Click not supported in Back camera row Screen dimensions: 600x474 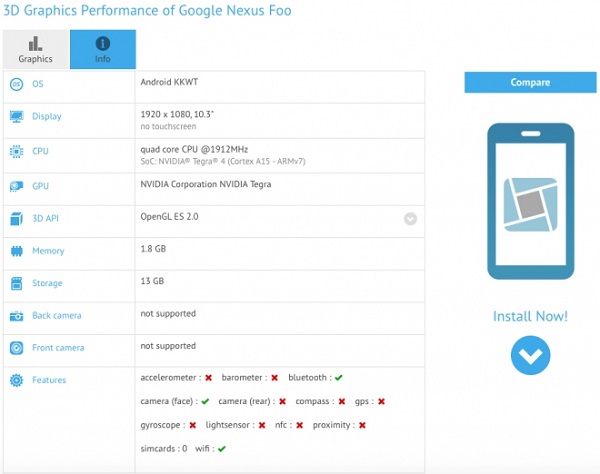pos(168,314)
